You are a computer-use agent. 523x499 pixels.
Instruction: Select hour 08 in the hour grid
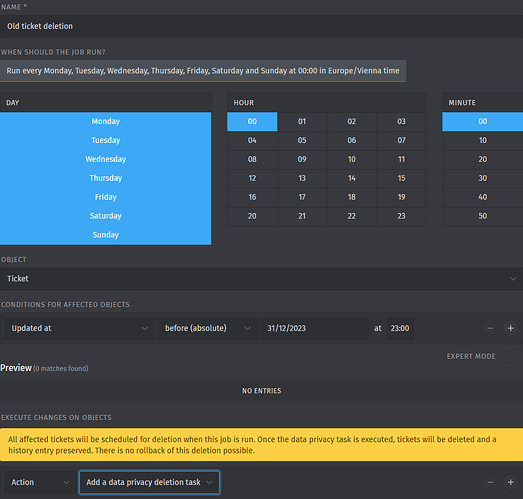(x=252, y=159)
